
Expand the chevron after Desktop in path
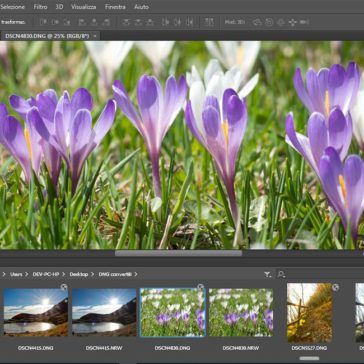pyautogui.click(x=92, y=274)
